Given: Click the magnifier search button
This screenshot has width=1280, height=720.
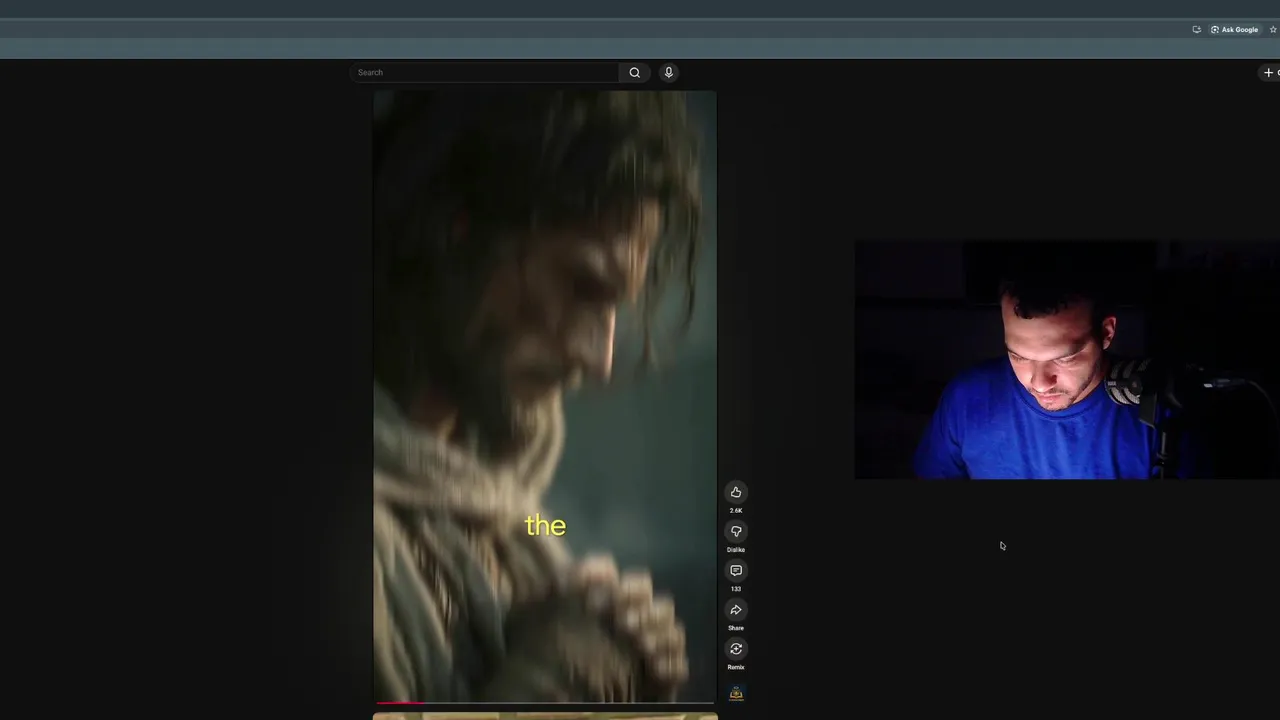Looking at the screenshot, I should click(x=634, y=72).
